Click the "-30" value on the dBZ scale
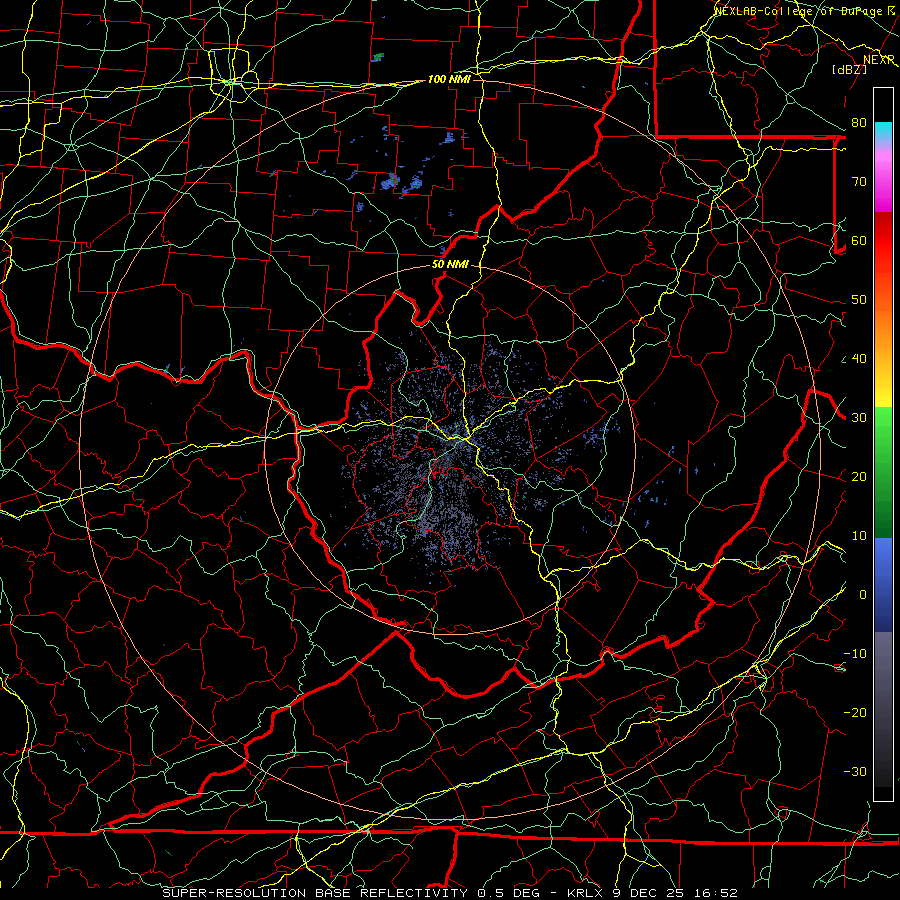Viewport: 900px width, 900px height. point(855,772)
